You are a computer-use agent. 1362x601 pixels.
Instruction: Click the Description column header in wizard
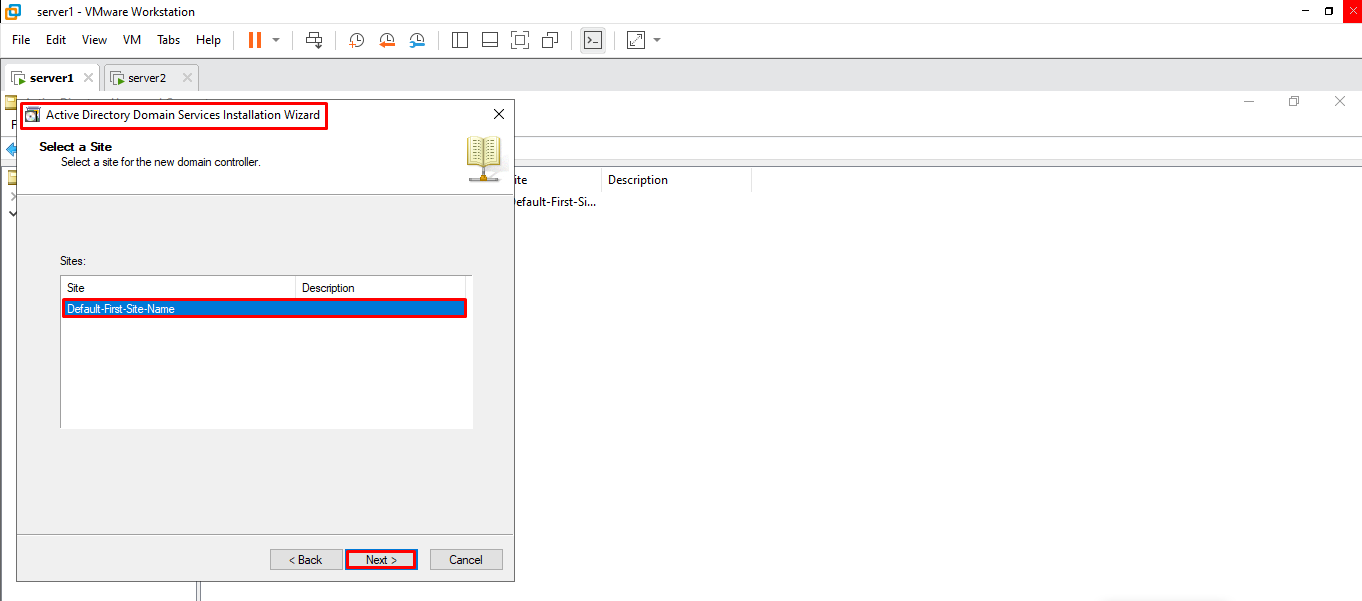[381, 288]
